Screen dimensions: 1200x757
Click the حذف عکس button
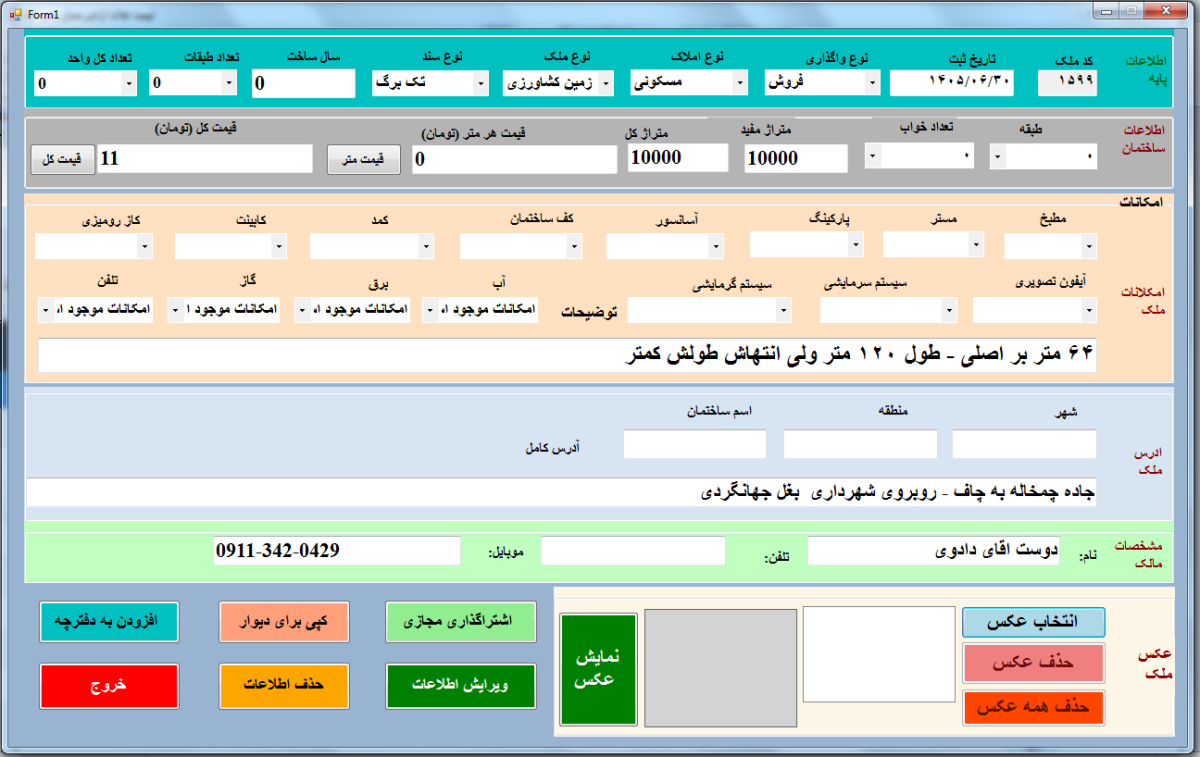click(x=1033, y=663)
